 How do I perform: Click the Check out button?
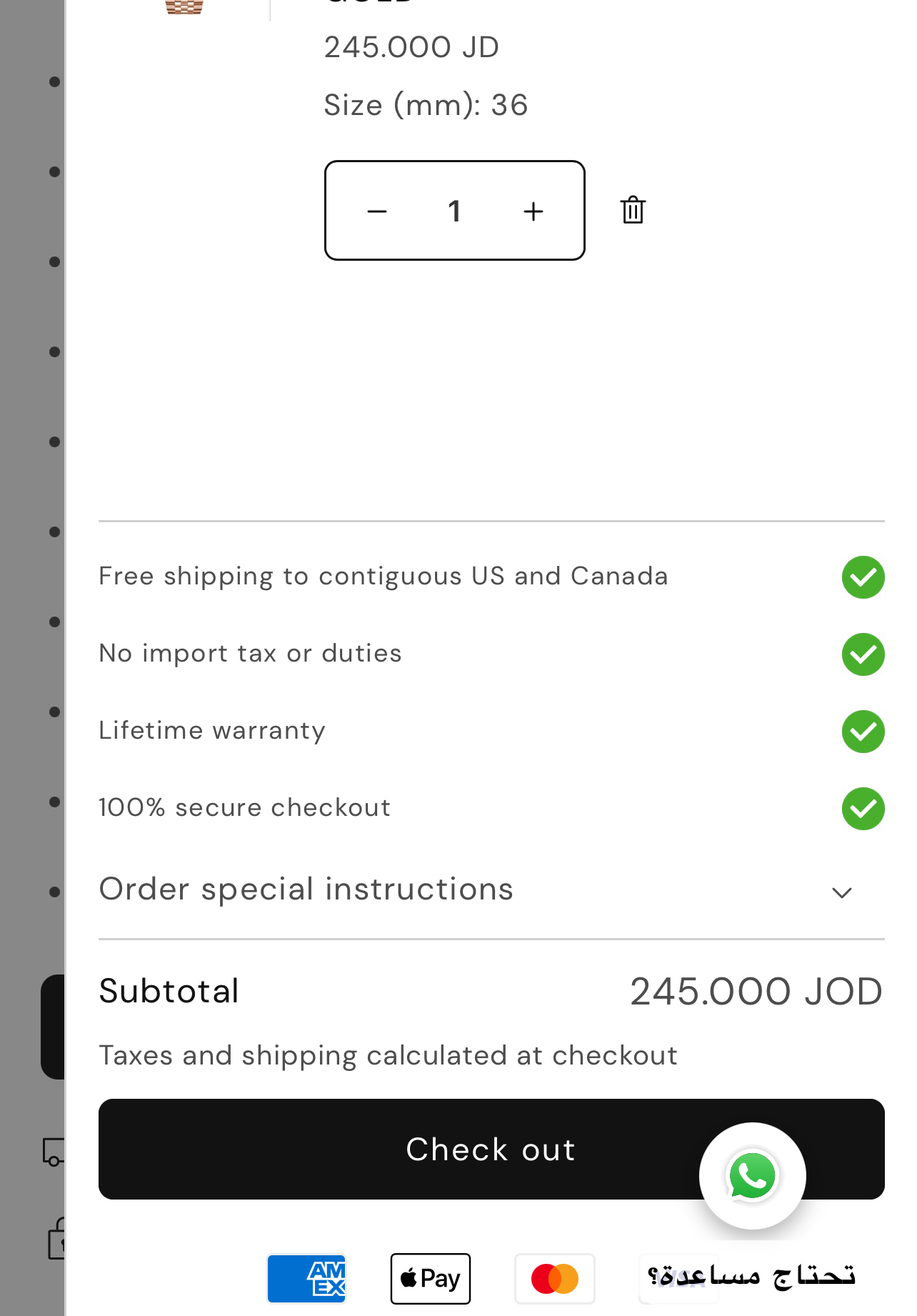pyautogui.click(x=491, y=1149)
